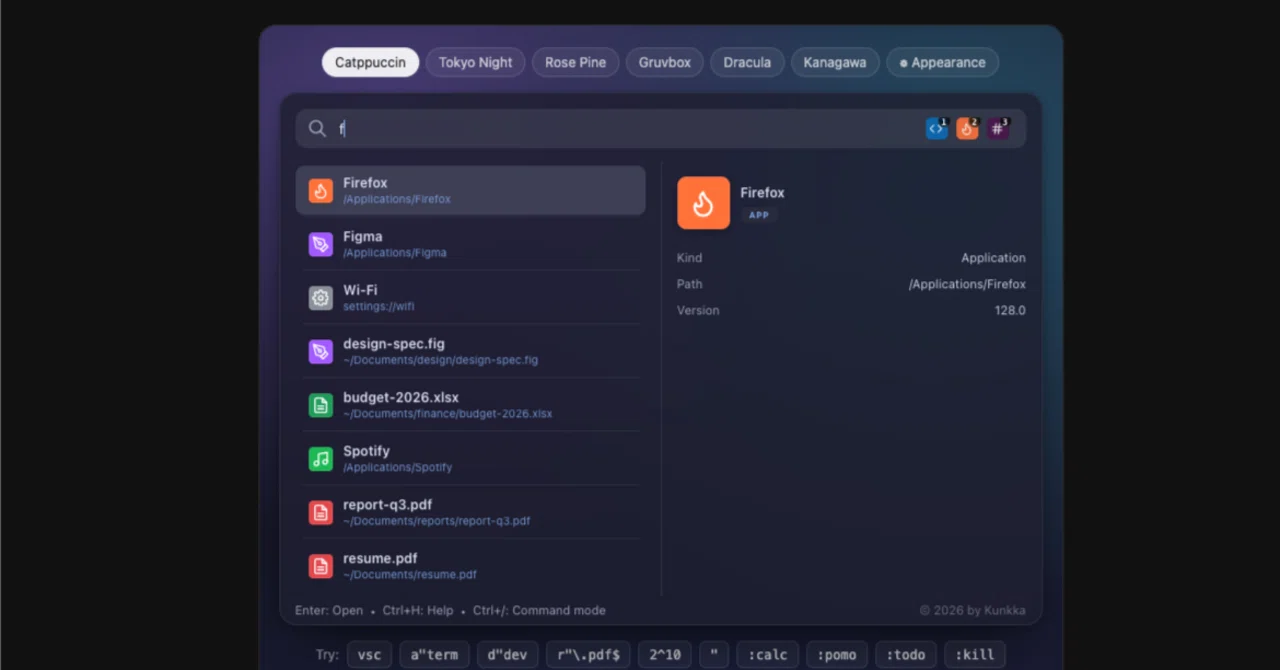
Task: Toggle the Appearance button
Action: (942, 62)
